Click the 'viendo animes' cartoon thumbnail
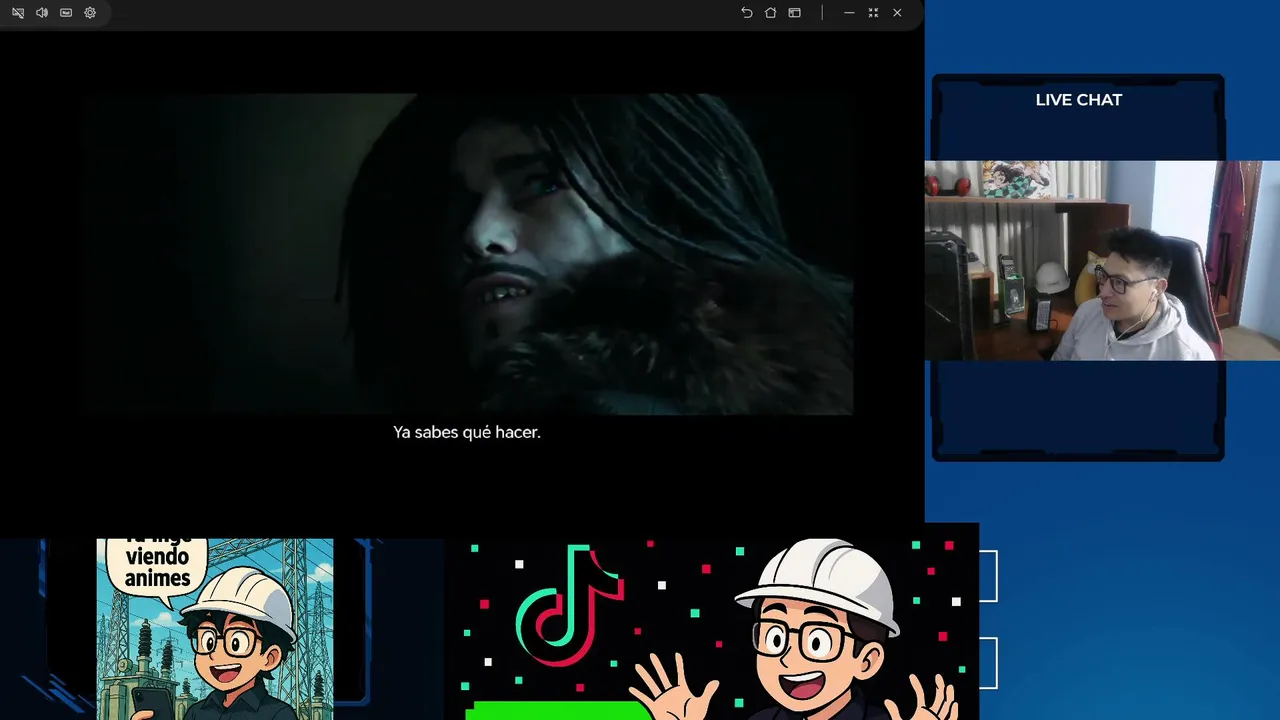Image resolution: width=1280 pixels, height=720 pixels. tap(215, 629)
